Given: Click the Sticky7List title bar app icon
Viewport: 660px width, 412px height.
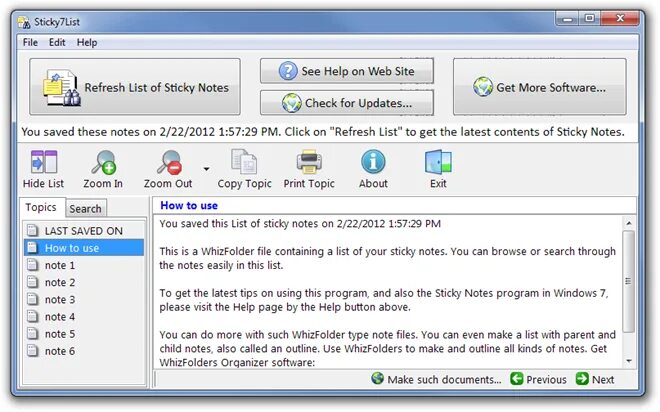Looking at the screenshot, I should coord(24,22).
